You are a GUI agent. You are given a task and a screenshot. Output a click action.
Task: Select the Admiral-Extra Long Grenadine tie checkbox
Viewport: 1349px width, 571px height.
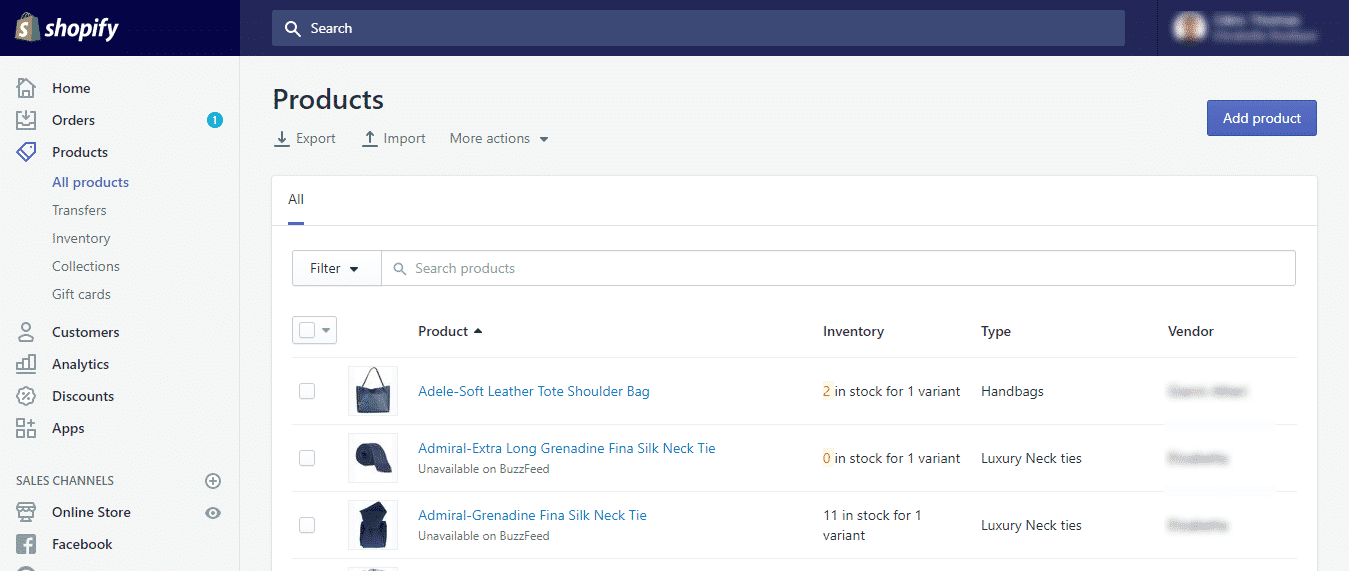click(307, 458)
